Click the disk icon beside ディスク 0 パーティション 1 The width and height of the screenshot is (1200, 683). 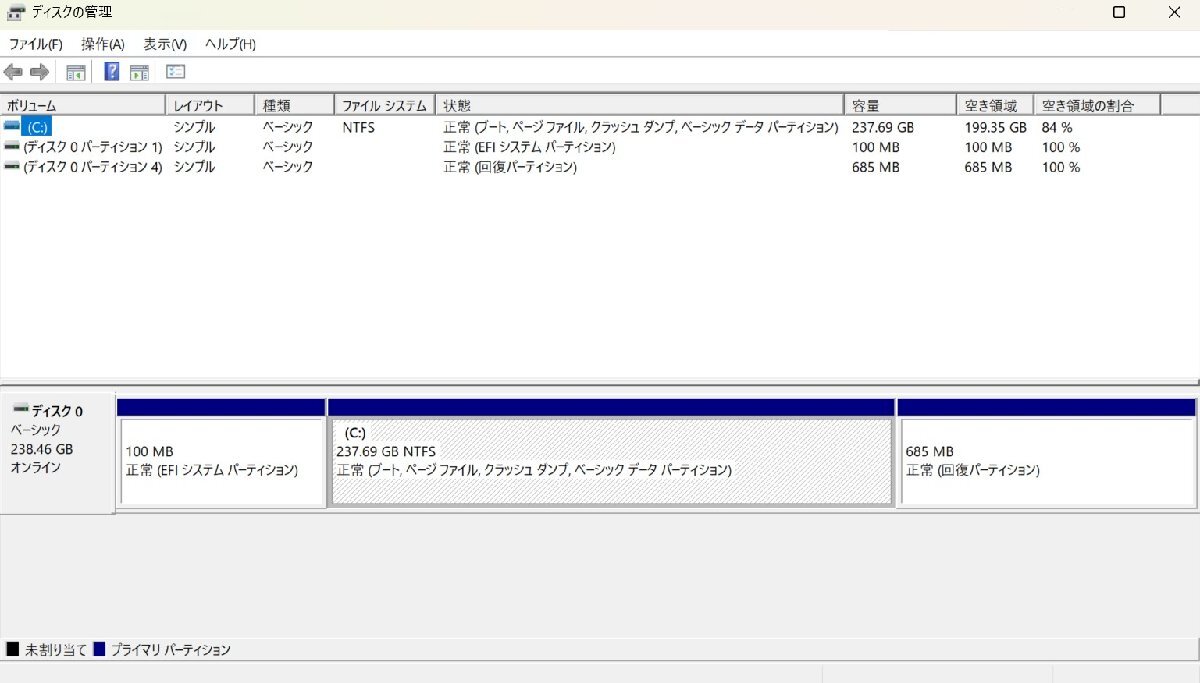coord(11,147)
